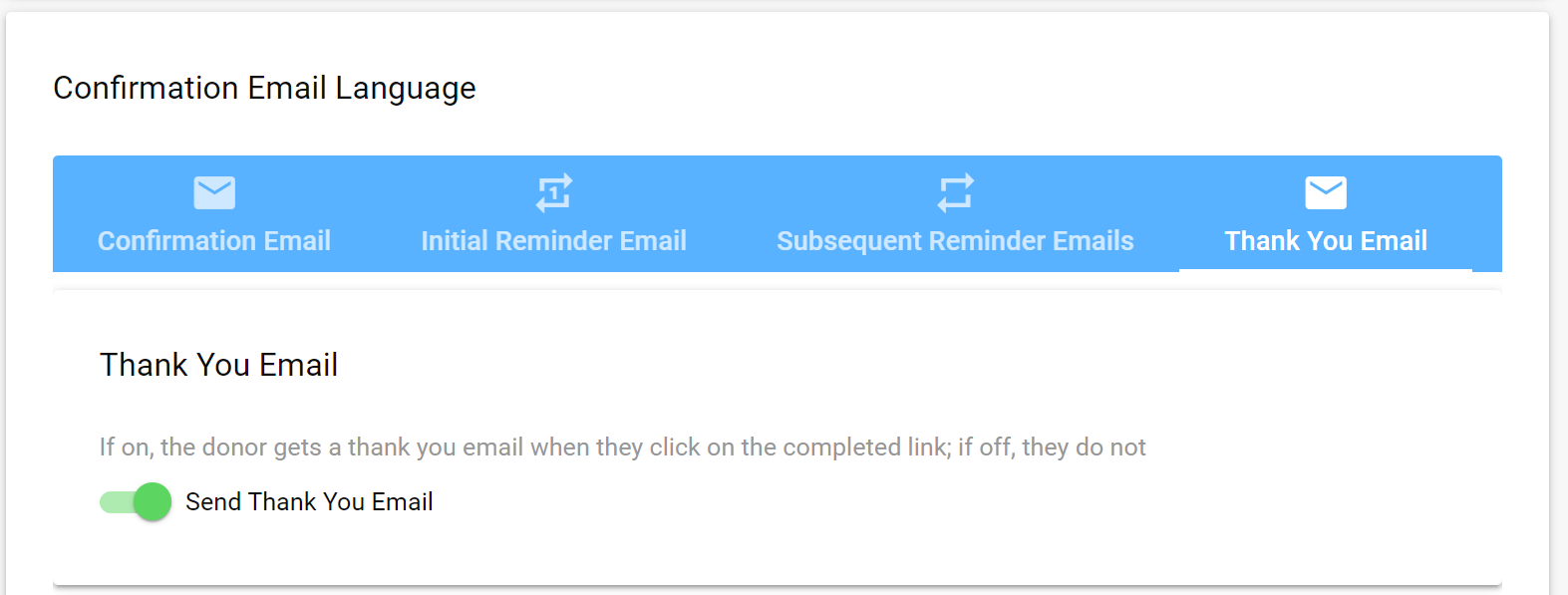This screenshot has width=1568, height=595.
Task: Click the envelope icon above Confirmation Email
Action: pos(214,192)
